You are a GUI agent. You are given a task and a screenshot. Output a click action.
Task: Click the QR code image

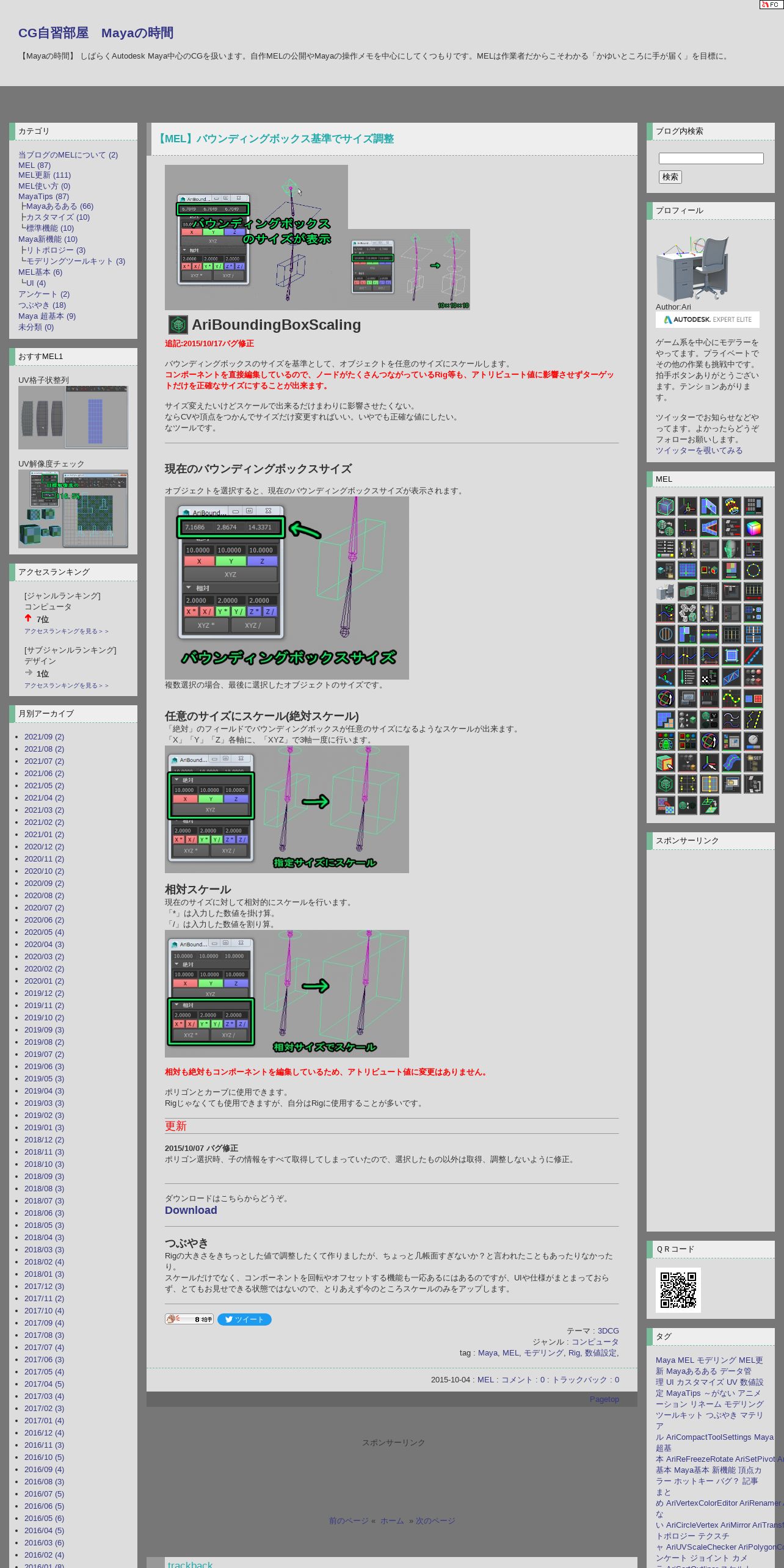(x=678, y=1290)
